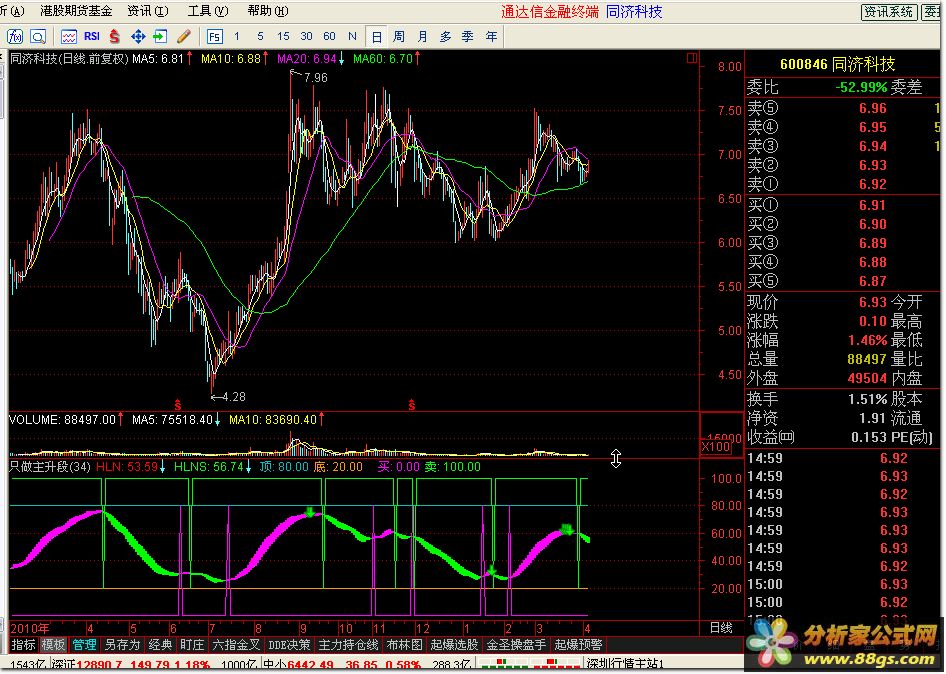Open the 工具(V) menu
This screenshot has height=674, width=946.
tap(208, 11)
